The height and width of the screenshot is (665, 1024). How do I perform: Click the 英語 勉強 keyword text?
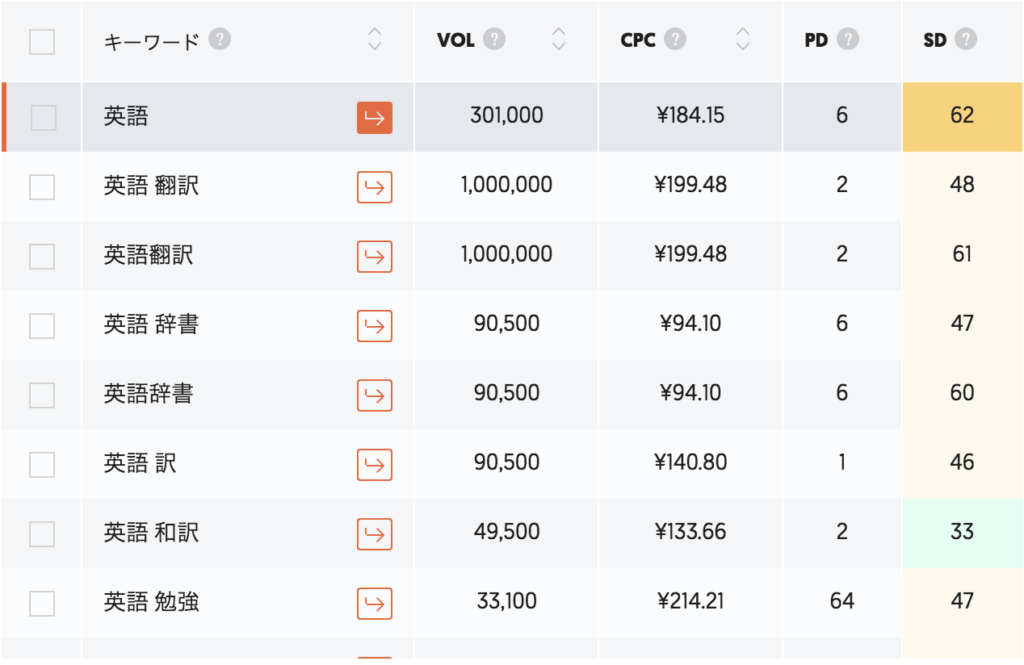151,602
